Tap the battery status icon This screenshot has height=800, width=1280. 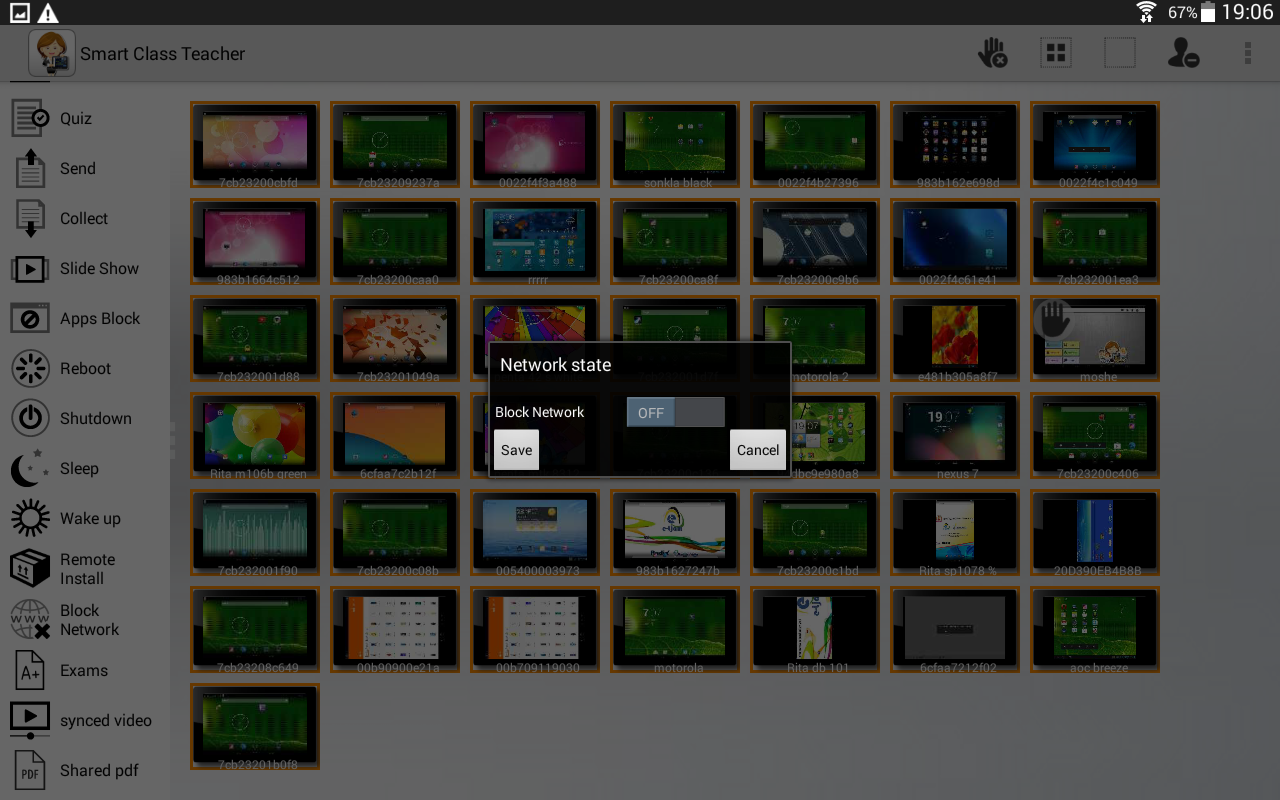click(x=1208, y=12)
